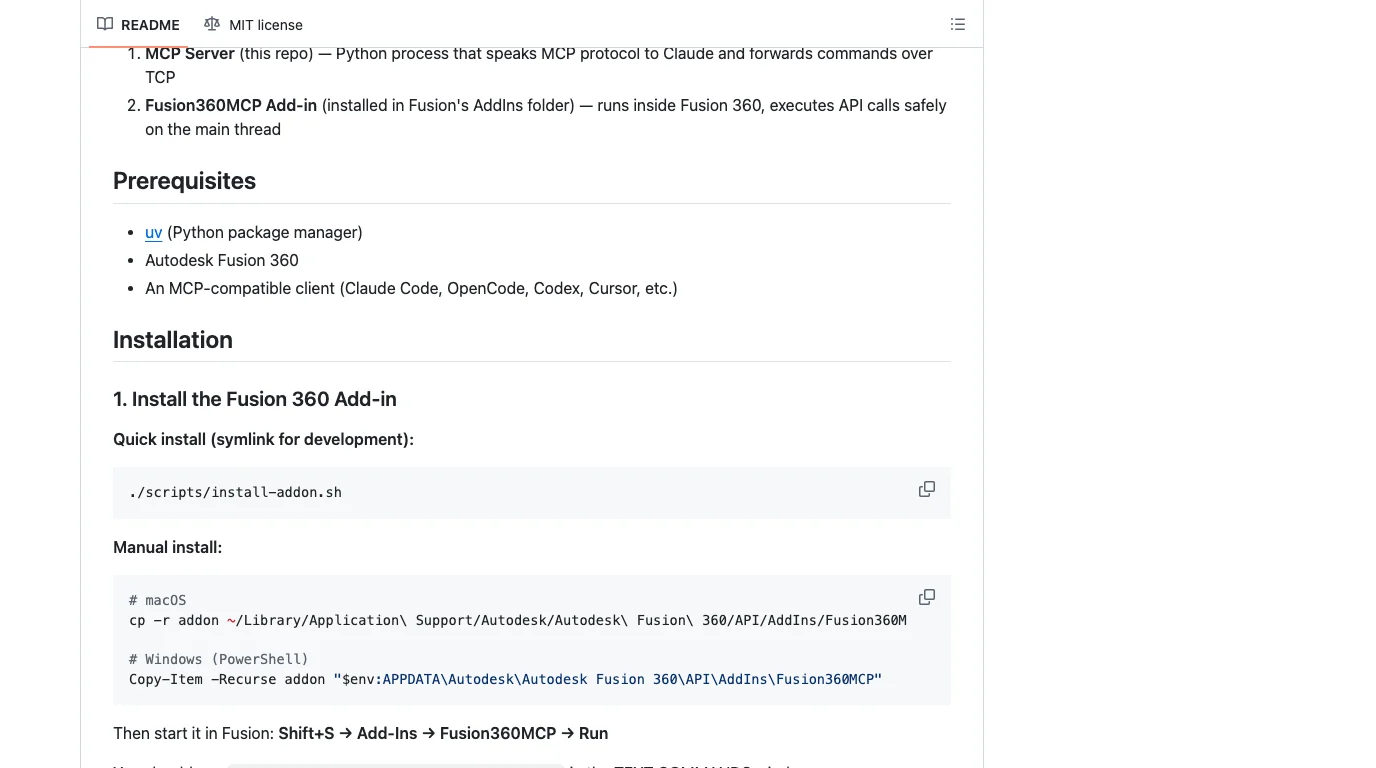
Task: Click the ./scripts/install-addon.sh command text
Action: (x=235, y=492)
